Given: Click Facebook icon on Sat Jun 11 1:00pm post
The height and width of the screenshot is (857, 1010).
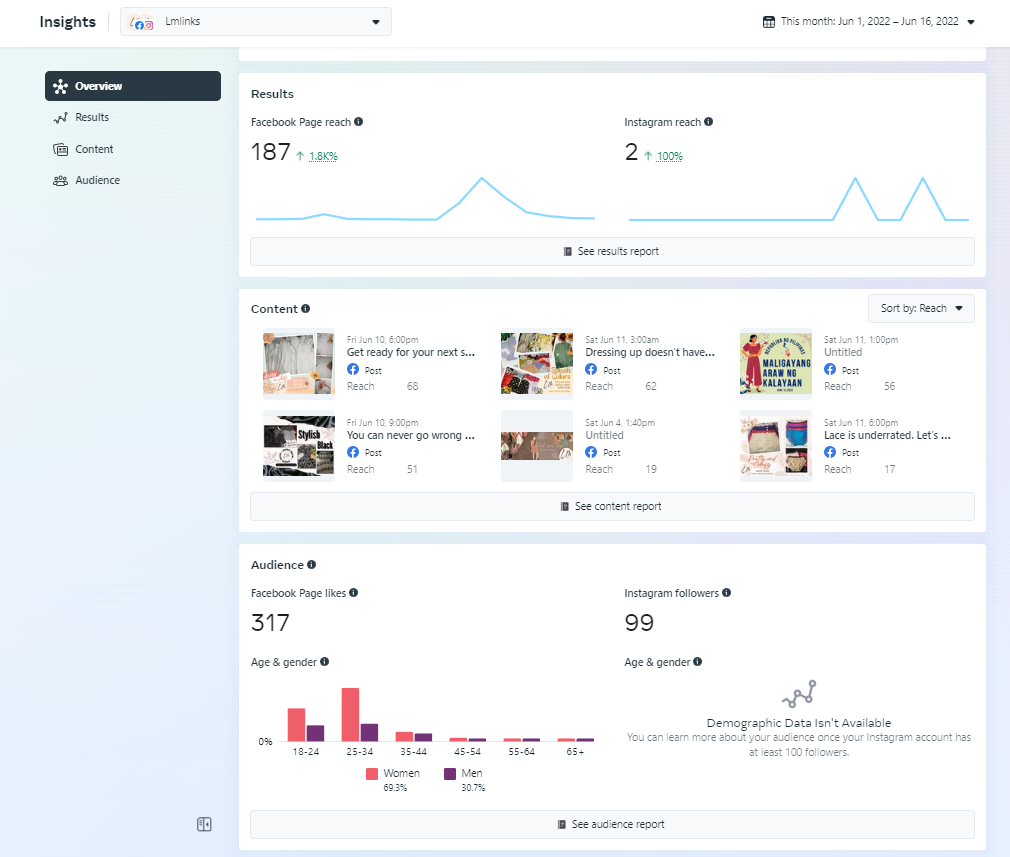Looking at the screenshot, I should (x=830, y=369).
